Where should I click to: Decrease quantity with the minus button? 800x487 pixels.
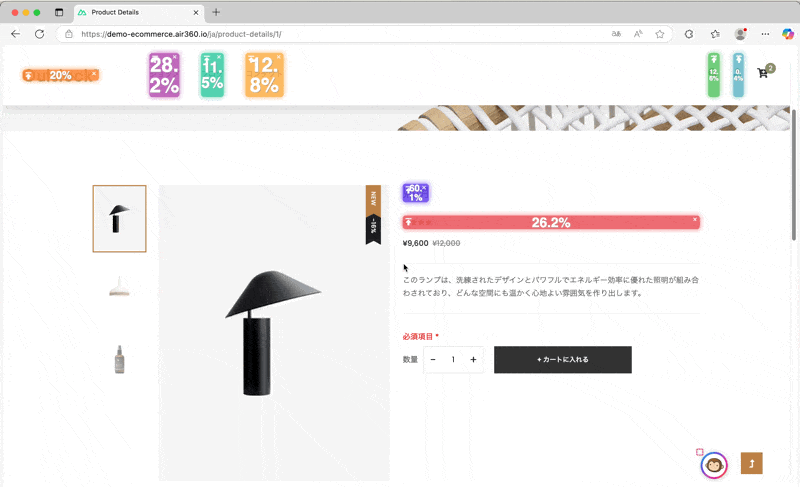(433, 359)
